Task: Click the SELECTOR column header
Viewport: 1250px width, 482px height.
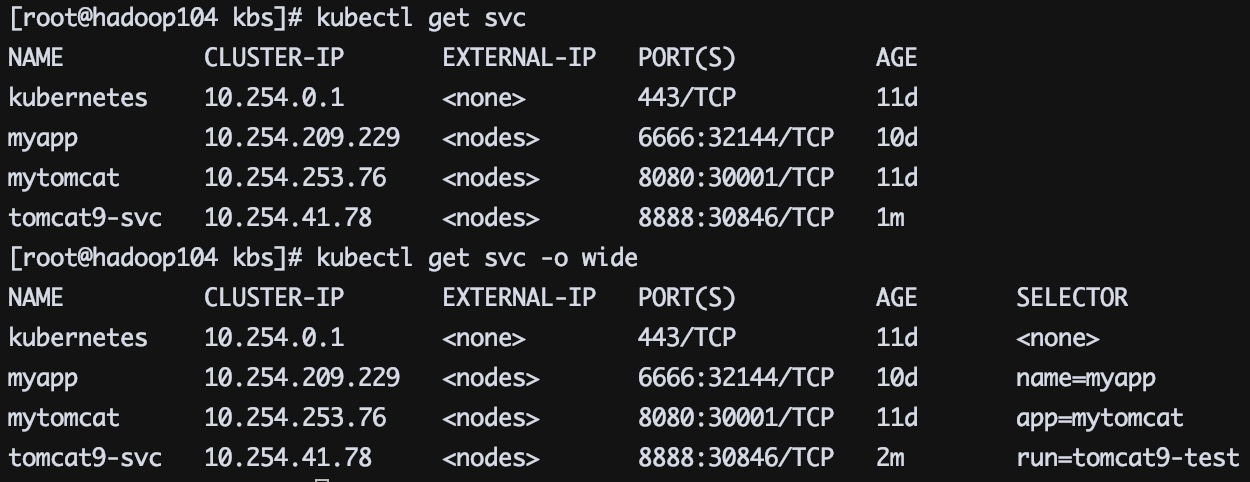Action: (x=1071, y=298)
